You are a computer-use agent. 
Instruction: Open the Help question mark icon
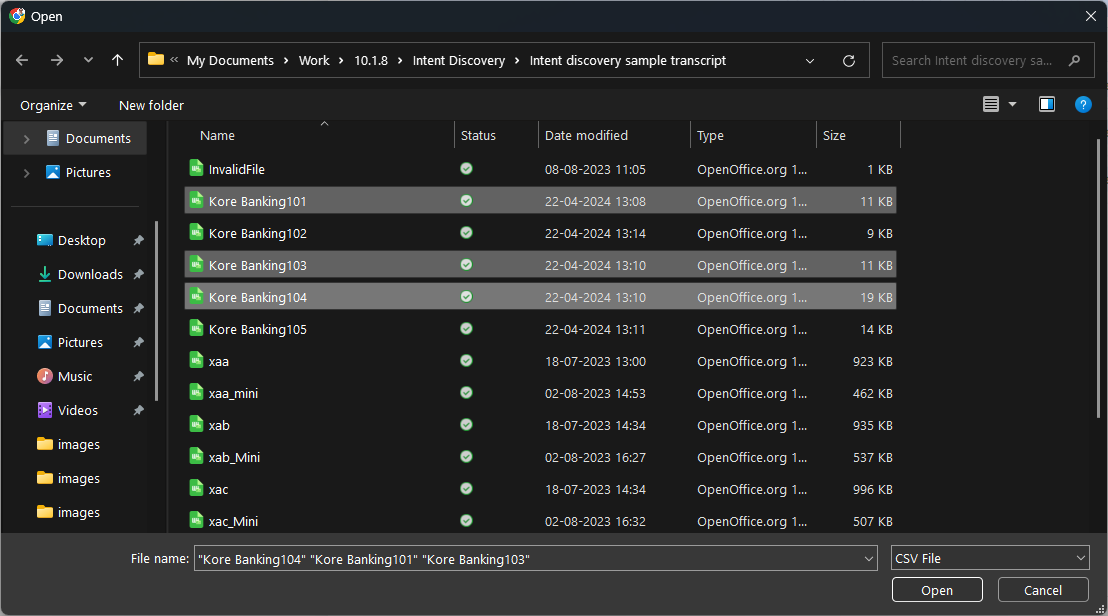click(1082, 104)
